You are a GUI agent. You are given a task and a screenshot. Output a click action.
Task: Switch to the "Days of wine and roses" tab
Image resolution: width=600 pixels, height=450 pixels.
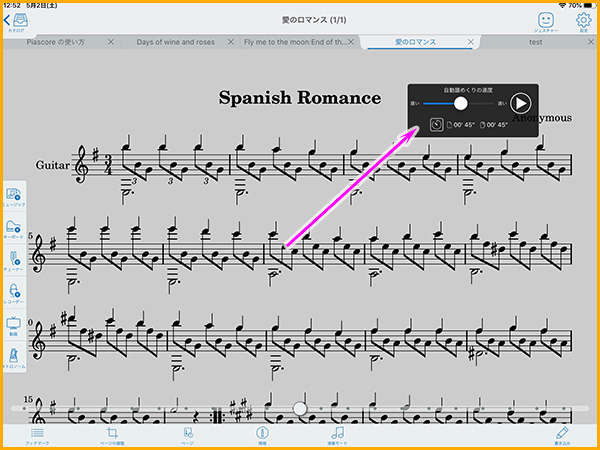coord(176,42)
